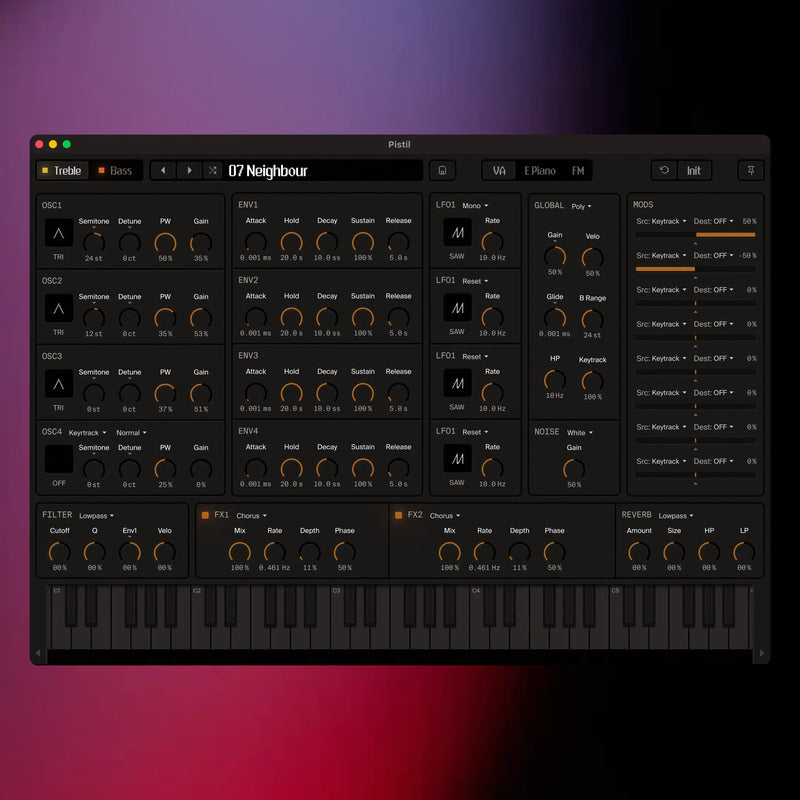This screenshot has height=800, width=800.
Task: Open first MODS row Src Keytrack dropdown
Action: [x=661, y=221]
